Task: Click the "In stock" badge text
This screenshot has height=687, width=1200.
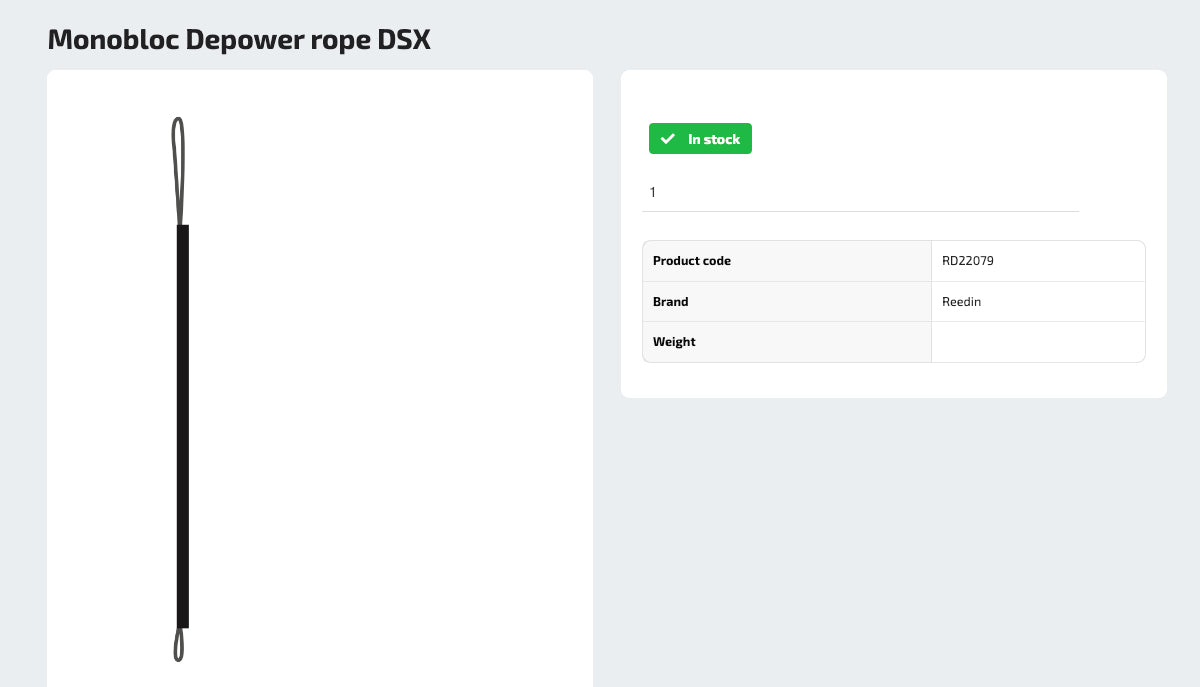Action: click(x=713, y=139)
